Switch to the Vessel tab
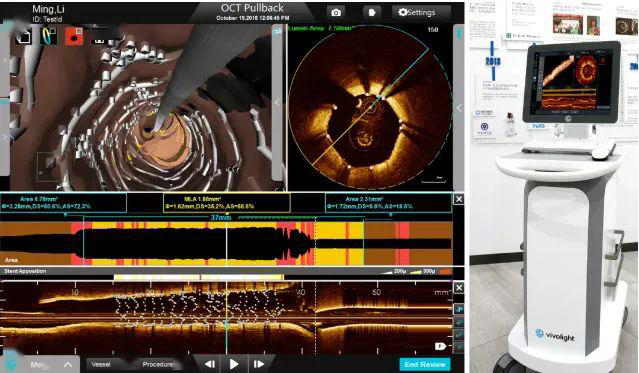639x373 pixels. coord(101,364)
